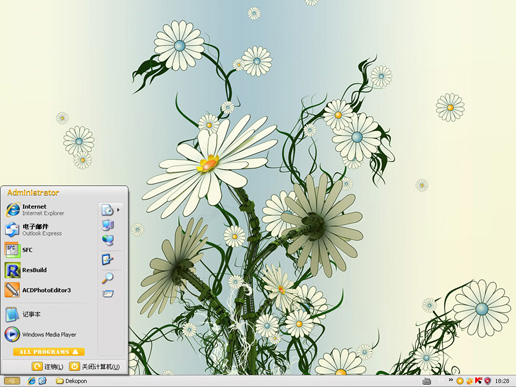The height and width of the screenshot is (387, 516).
Task: Open Notepad (记事本) entry
Action: 23,314
